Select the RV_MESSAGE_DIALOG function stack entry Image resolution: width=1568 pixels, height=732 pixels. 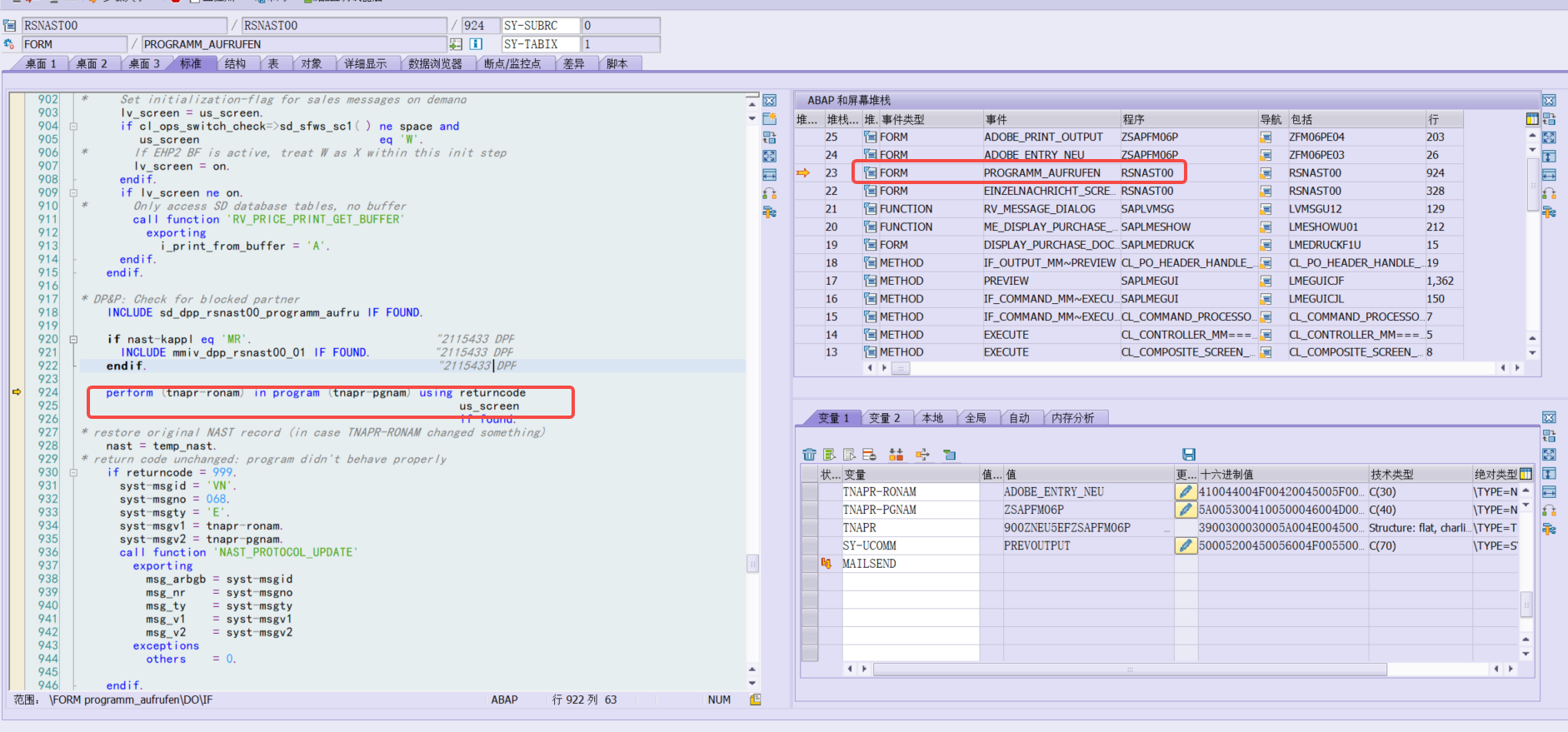point(1039,209)
